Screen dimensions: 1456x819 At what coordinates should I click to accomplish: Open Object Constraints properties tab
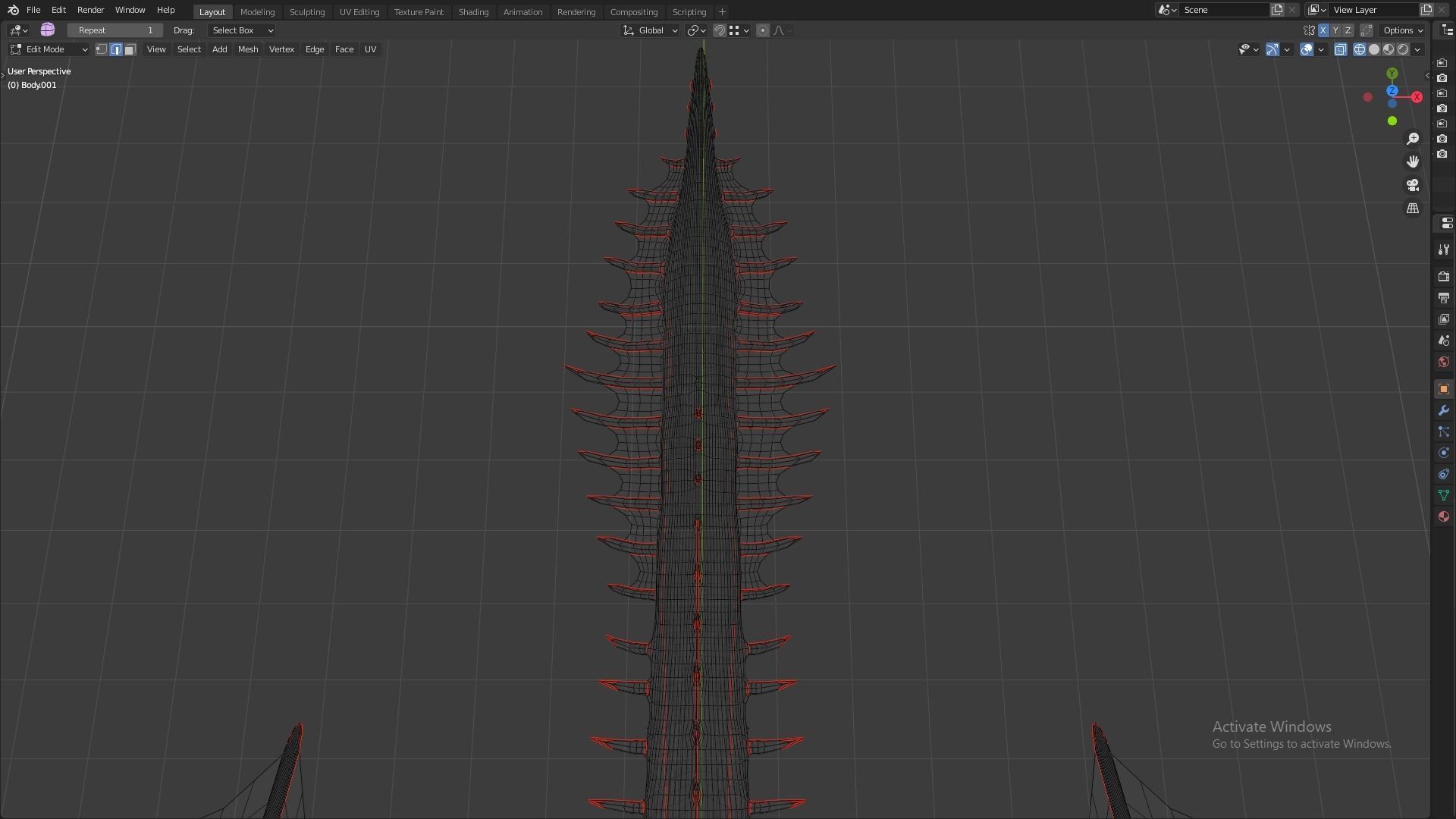pyautogui.click(x=1444, y=474)
